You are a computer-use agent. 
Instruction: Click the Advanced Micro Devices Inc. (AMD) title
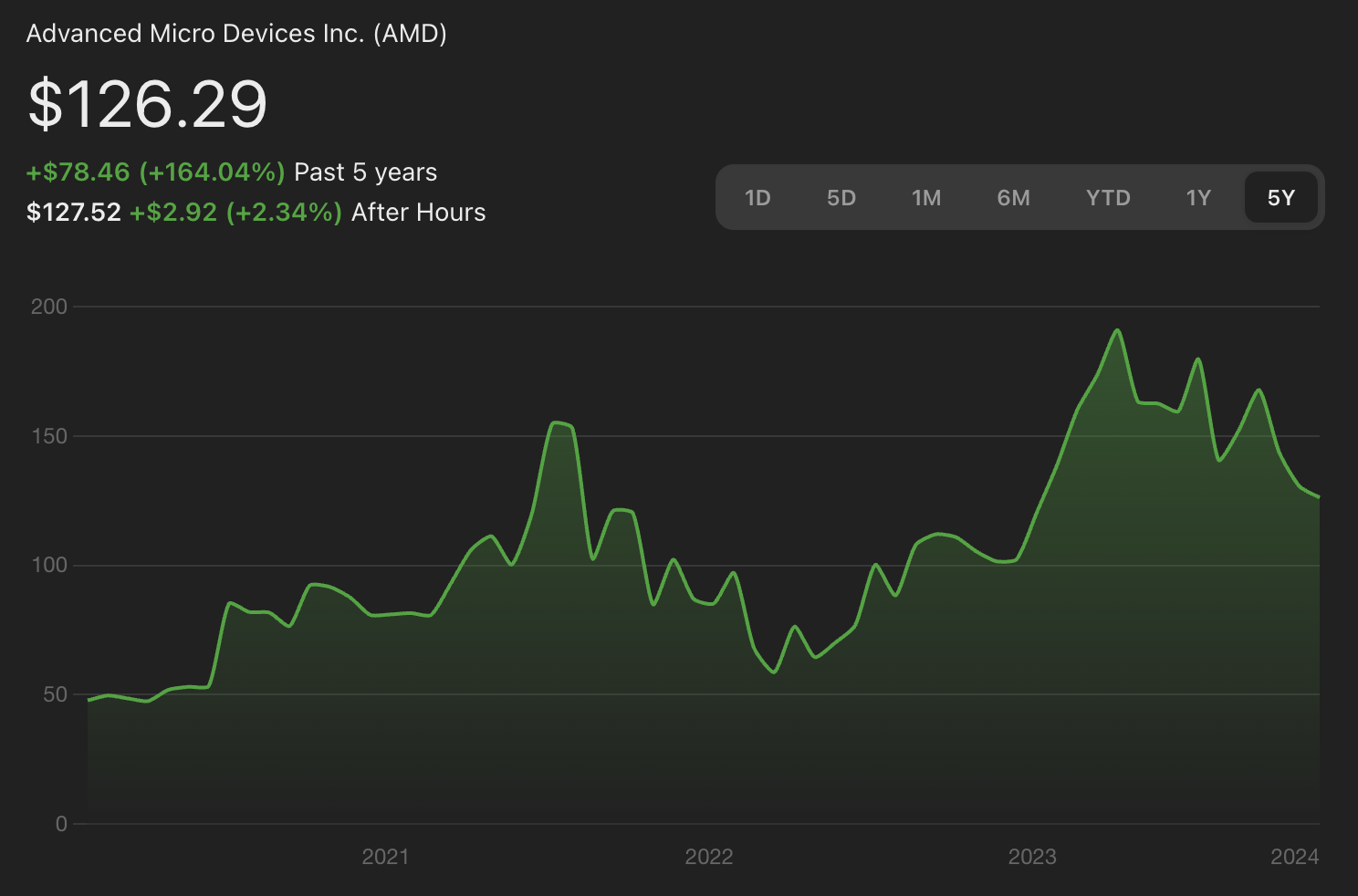pyautogui.click(x=236, y=34)
